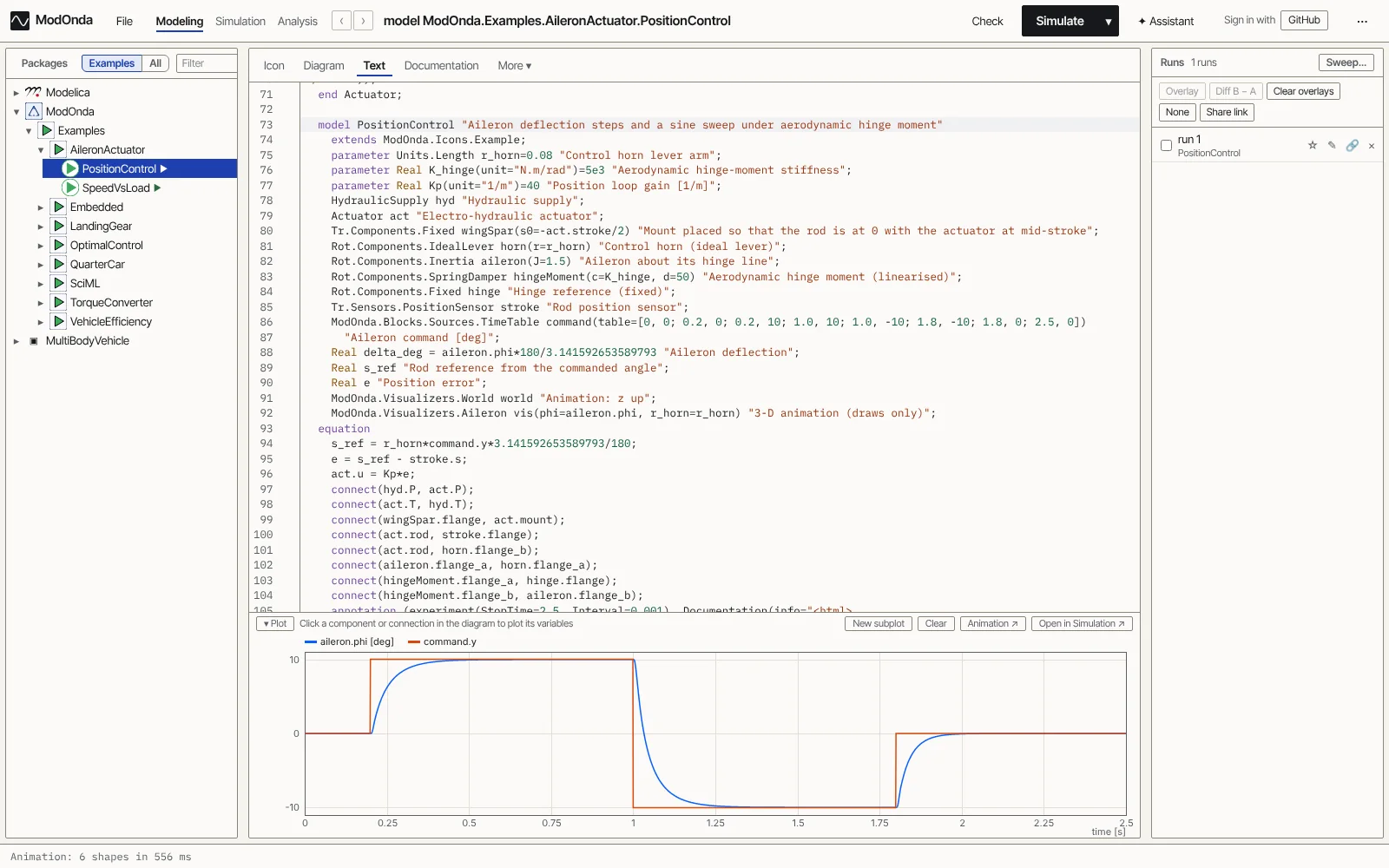This screenshot has height=868, width=1389.
Task: Open the More dropdown in editor tabs
Action: [514, 66]
